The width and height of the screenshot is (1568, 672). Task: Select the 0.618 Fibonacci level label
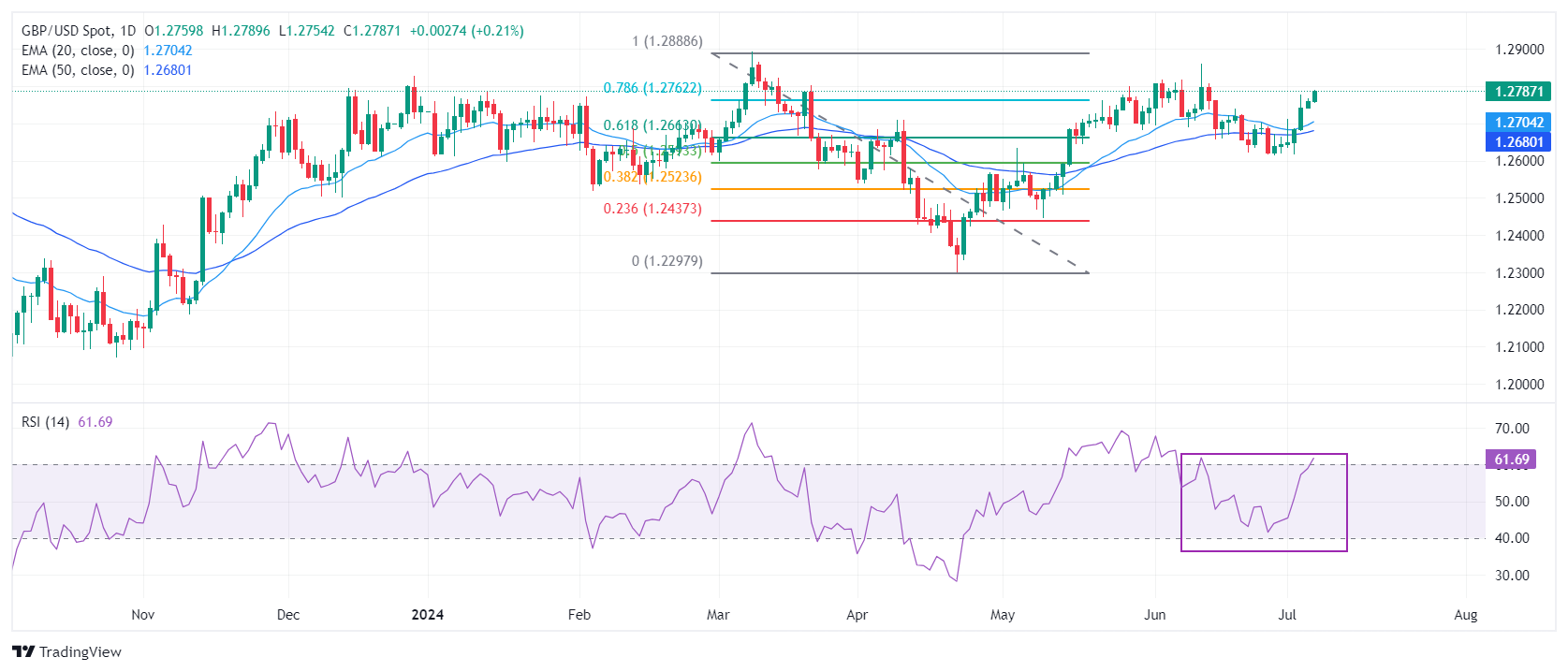point(652,125)
